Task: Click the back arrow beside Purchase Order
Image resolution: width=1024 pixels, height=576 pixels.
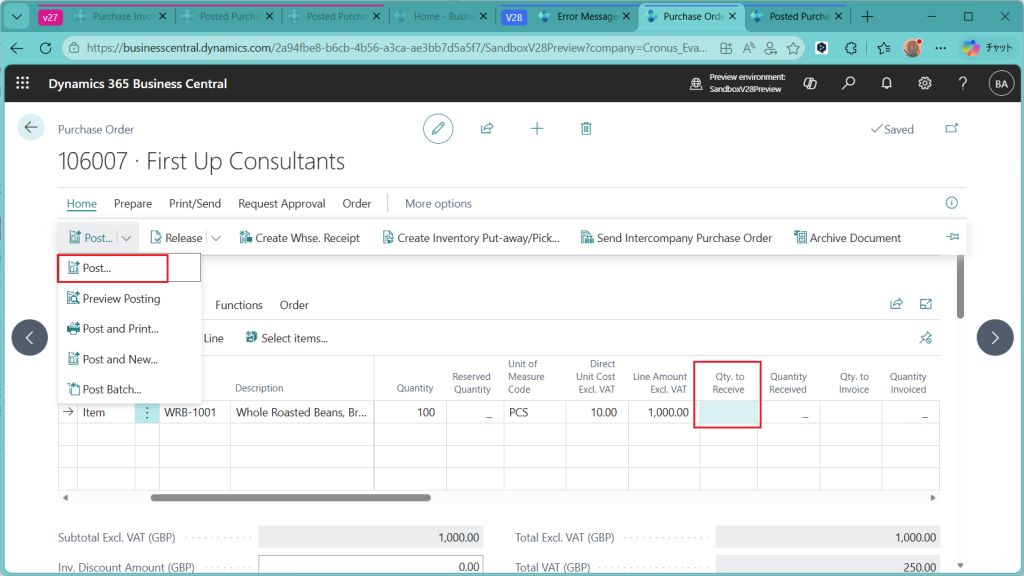Action: 31,127
